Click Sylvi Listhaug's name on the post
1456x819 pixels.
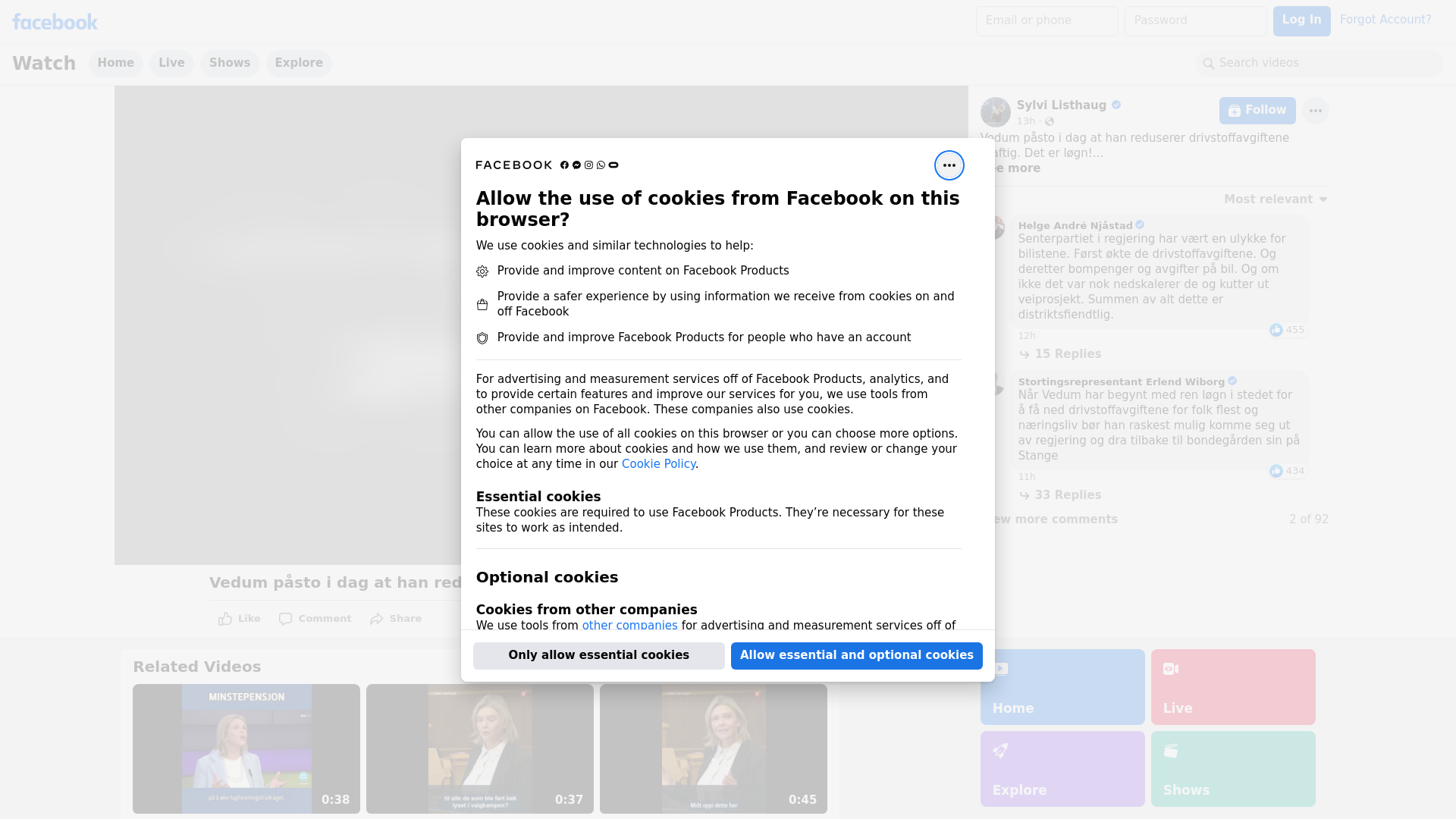pyautogui.click(x=1061, y=105)
